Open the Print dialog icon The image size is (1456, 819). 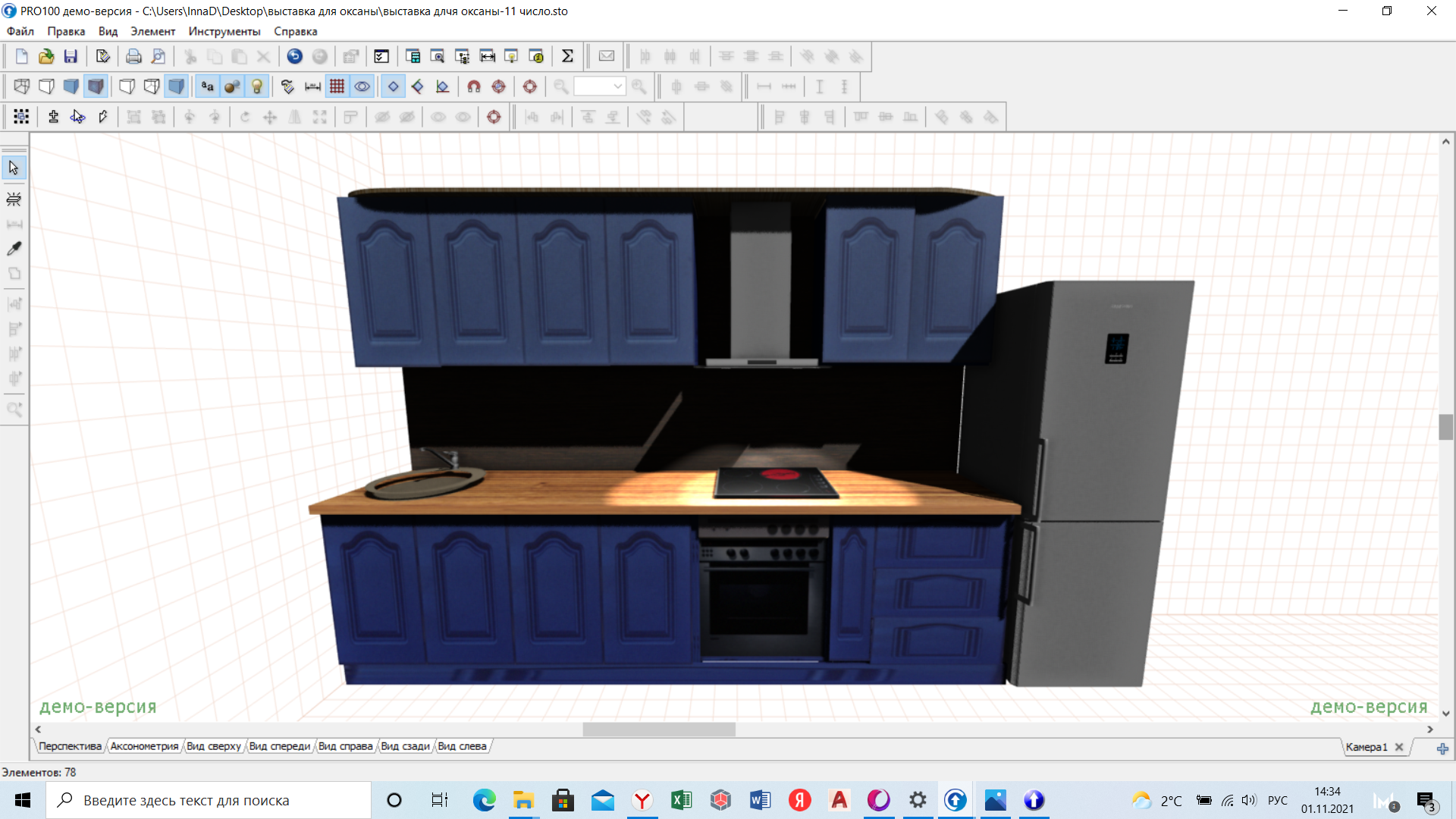pyautogui.click(x=133, y=56)
